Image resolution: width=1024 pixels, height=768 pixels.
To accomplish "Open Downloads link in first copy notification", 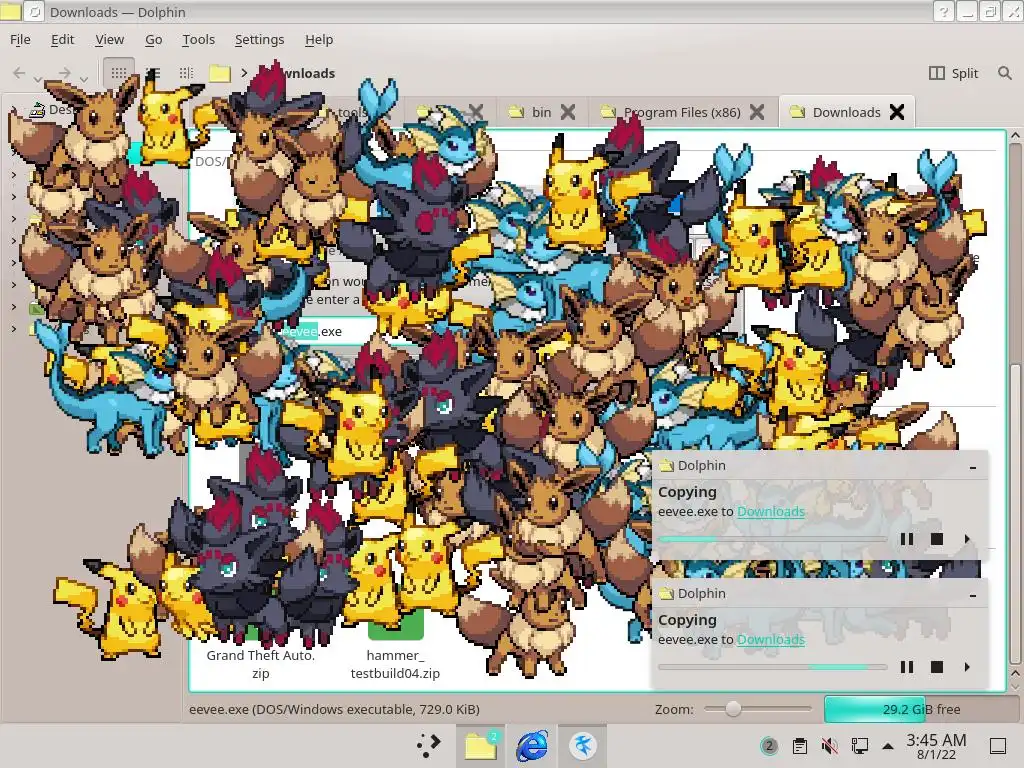I will [771, 512].
